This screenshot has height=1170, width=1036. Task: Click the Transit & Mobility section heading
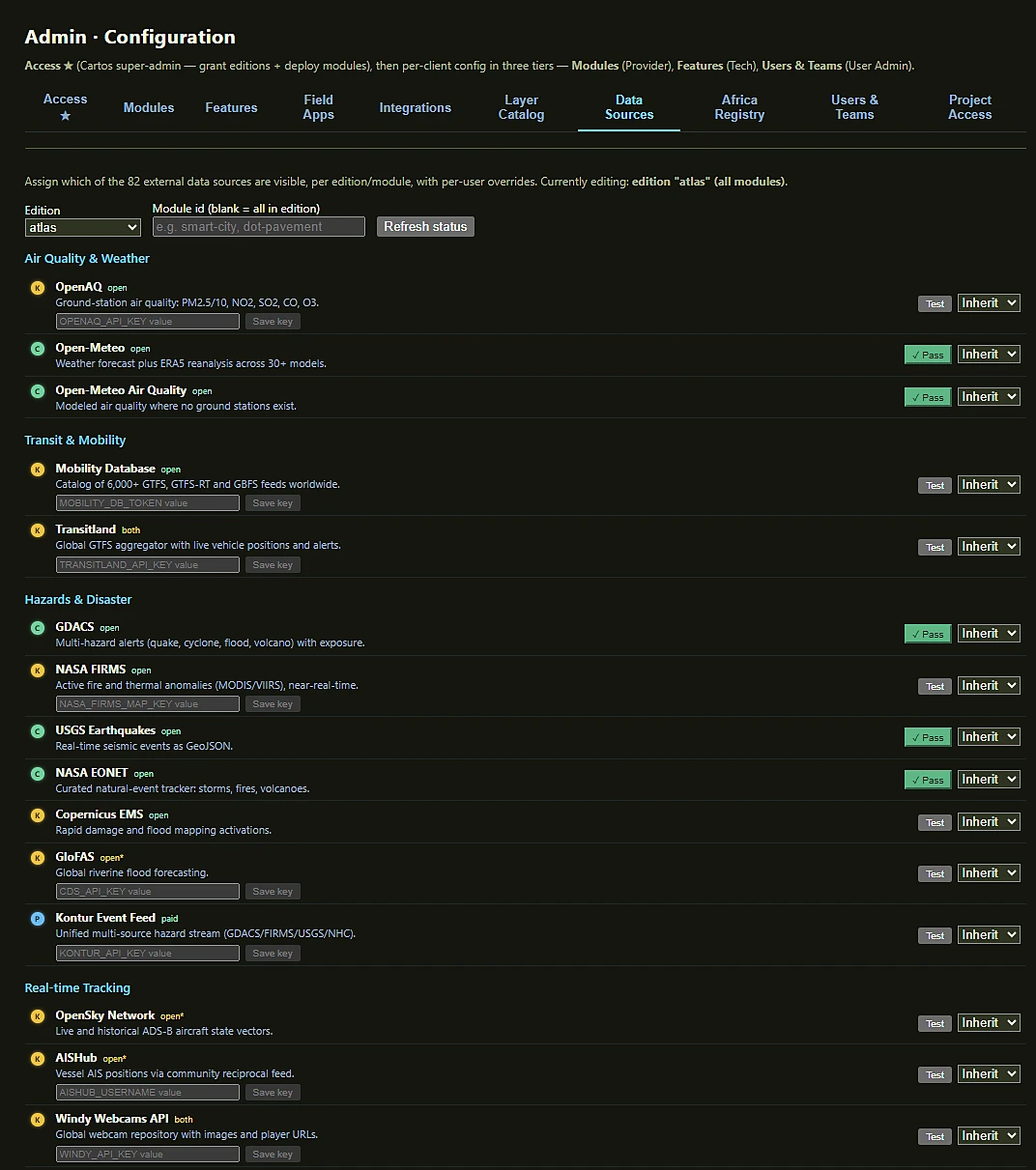click(x=75, y=441)
